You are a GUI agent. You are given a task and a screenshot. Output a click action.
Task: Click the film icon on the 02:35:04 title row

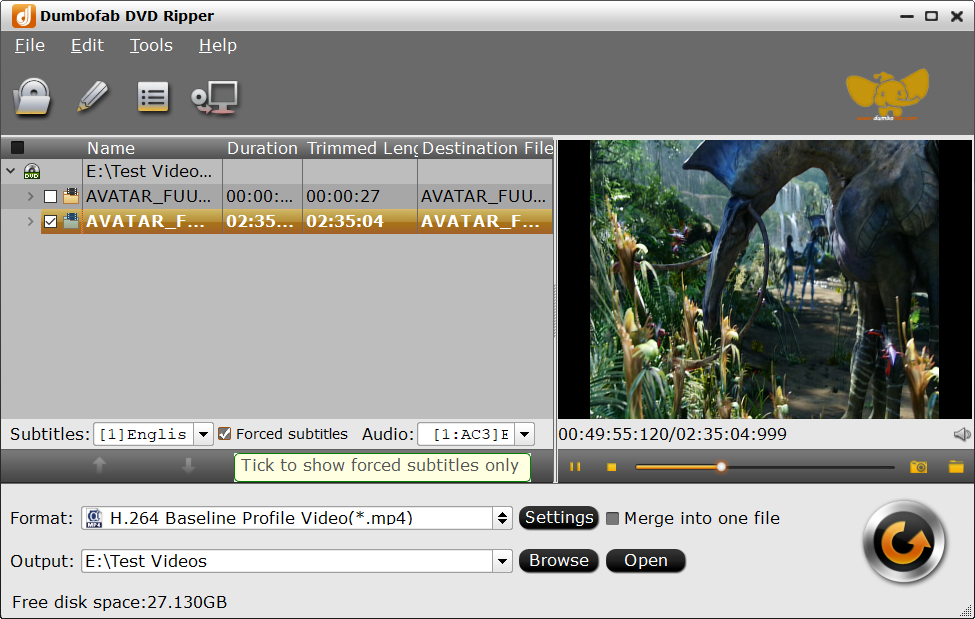point(71,221)
